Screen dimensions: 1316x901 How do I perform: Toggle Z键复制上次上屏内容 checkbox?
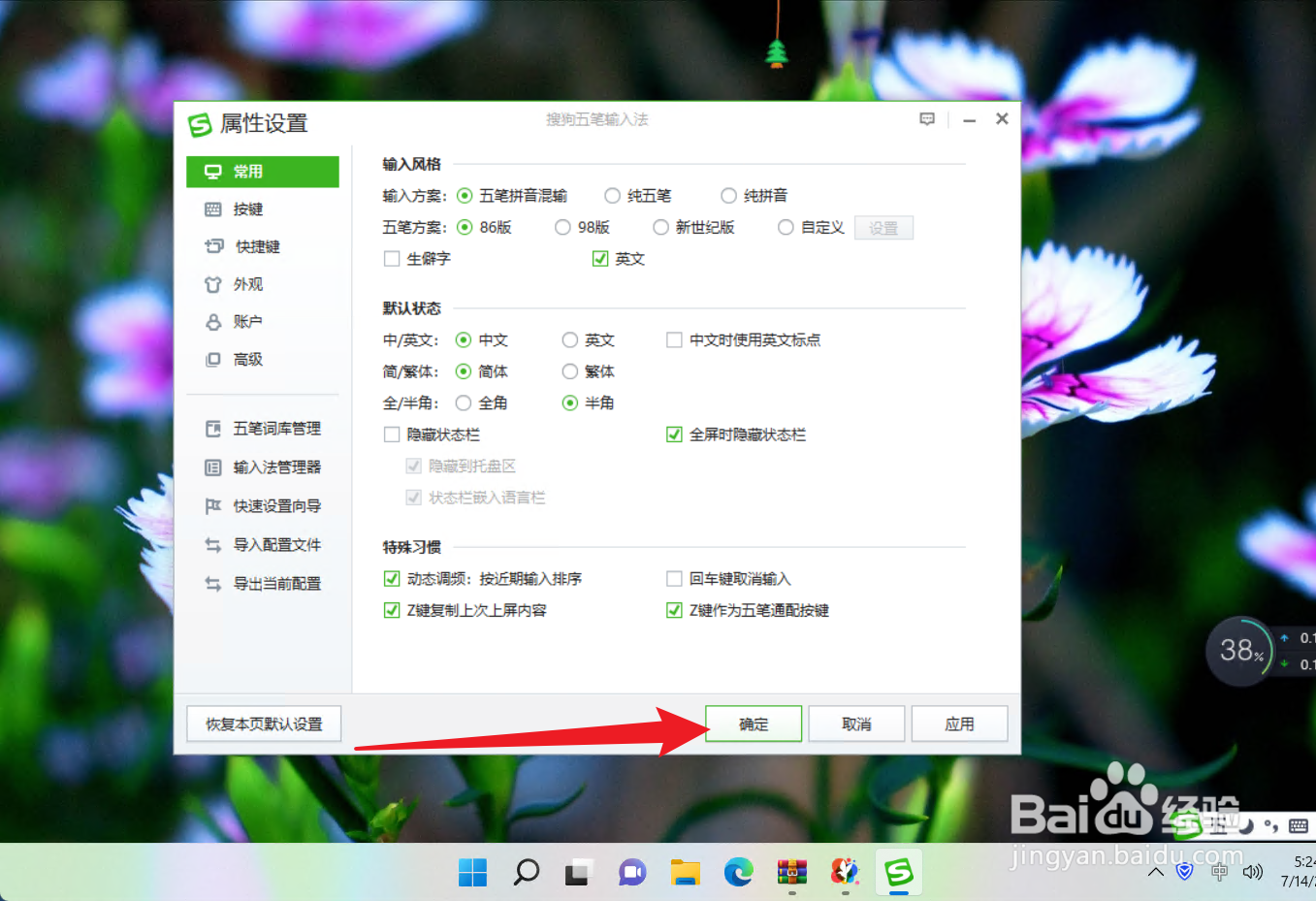[392, 611]
